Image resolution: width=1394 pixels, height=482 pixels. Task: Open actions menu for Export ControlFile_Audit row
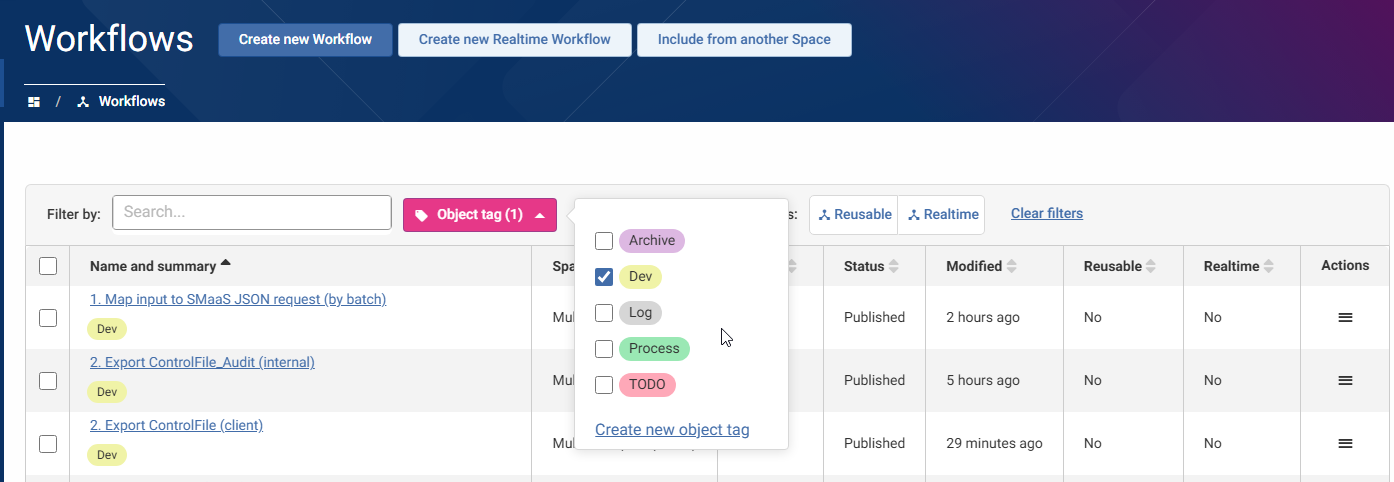(x=1345, y=380)
